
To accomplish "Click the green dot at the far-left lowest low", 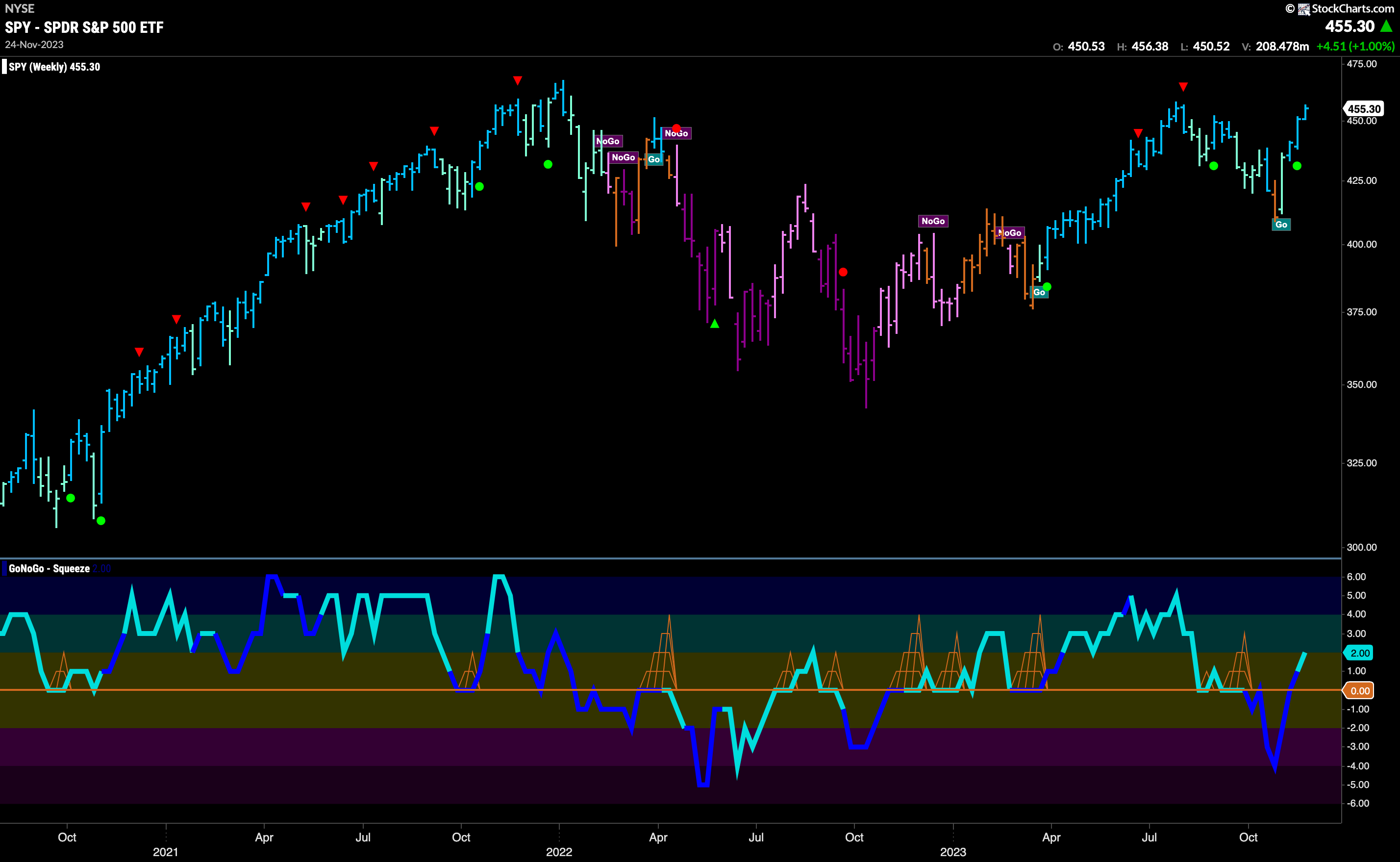I will tap(101, 521).
